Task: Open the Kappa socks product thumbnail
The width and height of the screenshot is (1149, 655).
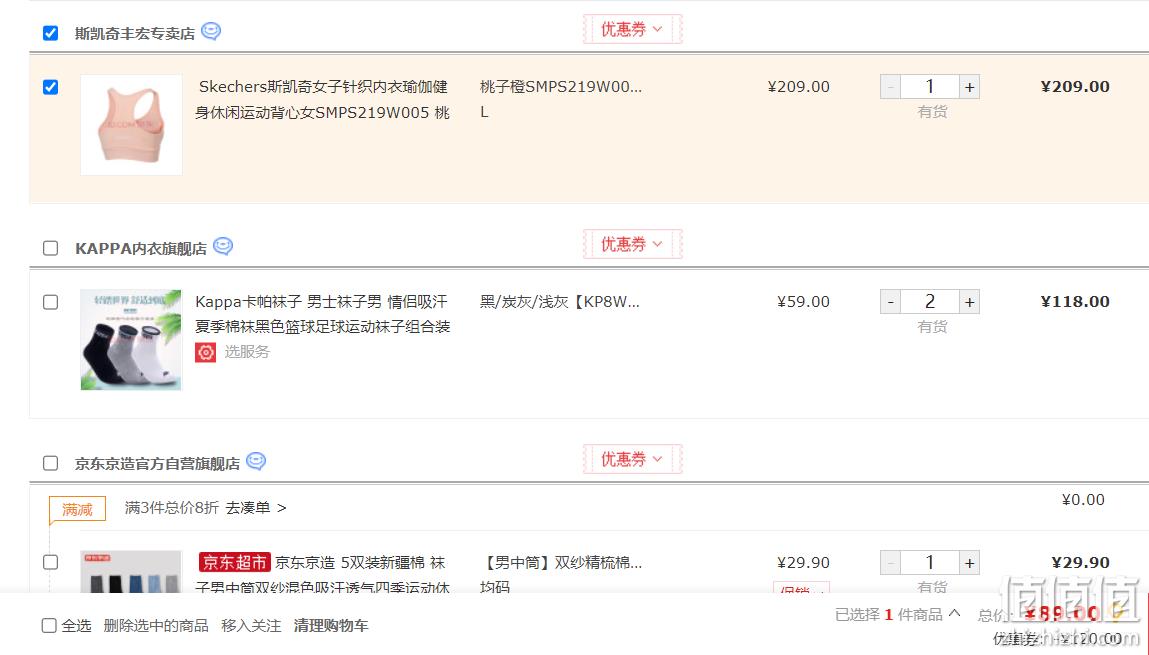Action: tap(131, 340)
